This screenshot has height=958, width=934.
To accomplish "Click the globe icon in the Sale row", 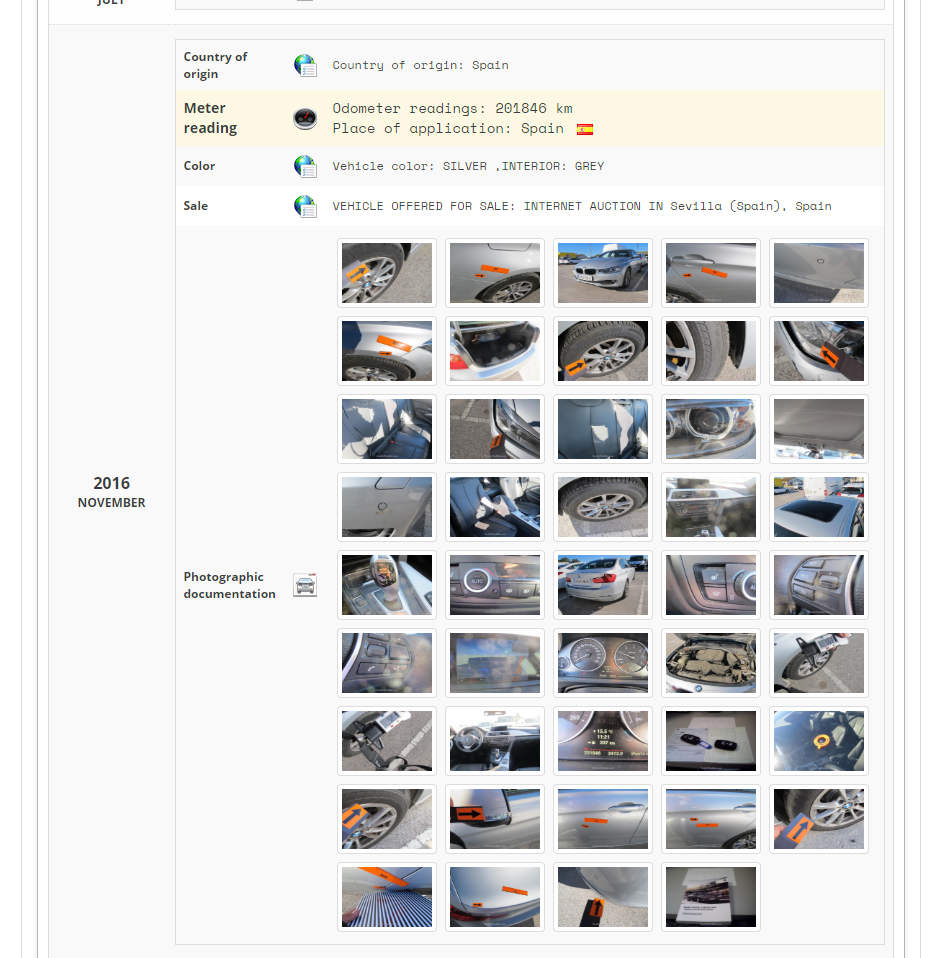I will click(305, 206).
